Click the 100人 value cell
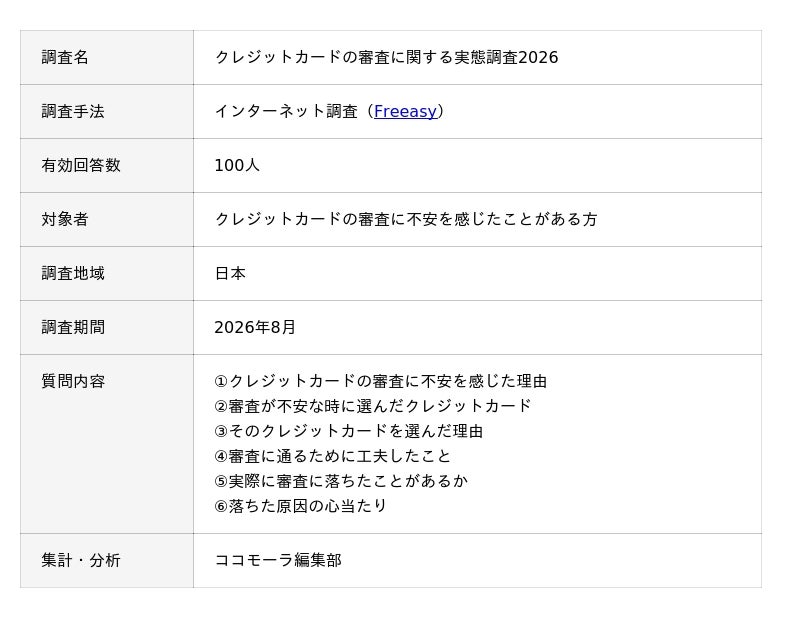This screenshot has height=618, width=800. [x=478, y=165]
